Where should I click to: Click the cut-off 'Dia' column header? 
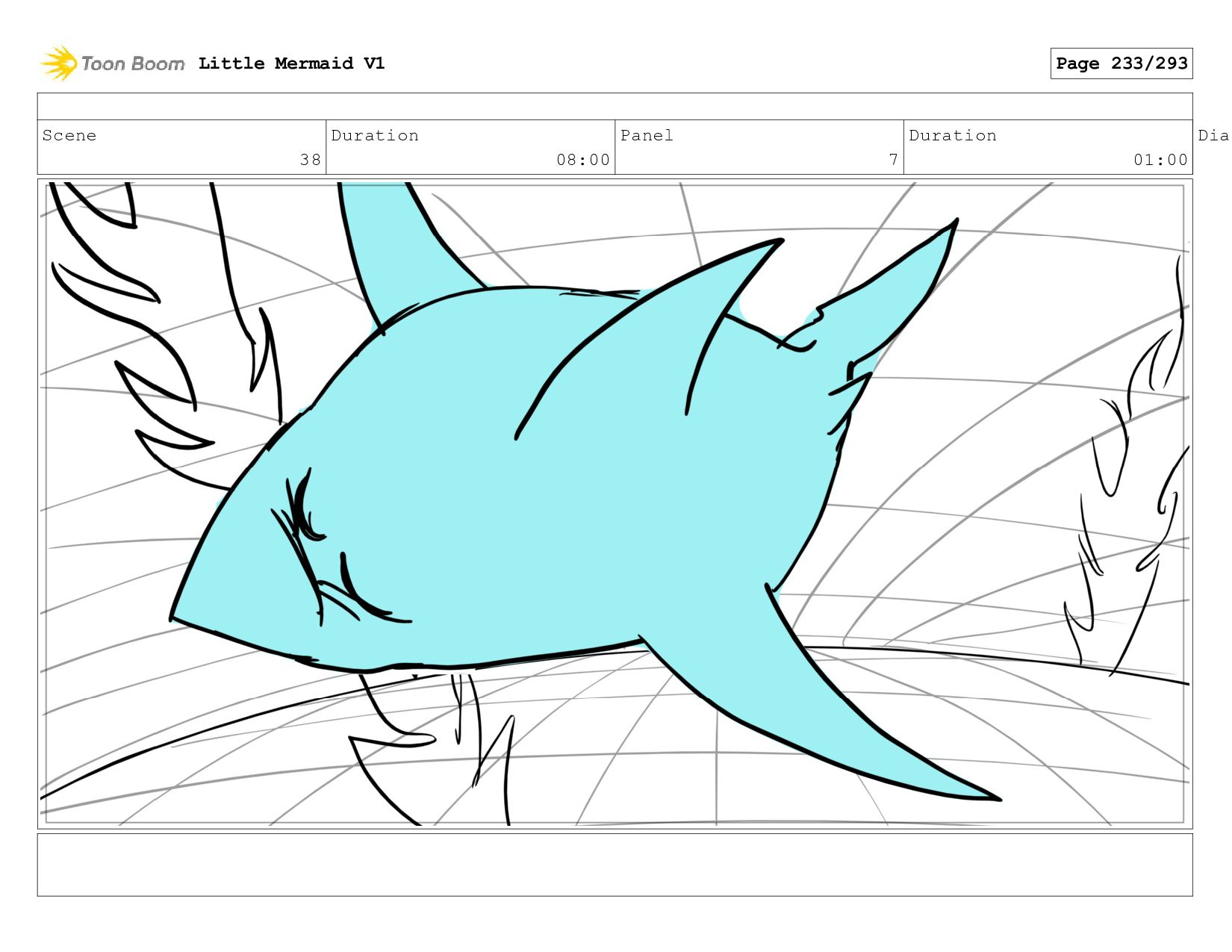click(1214, 135)
